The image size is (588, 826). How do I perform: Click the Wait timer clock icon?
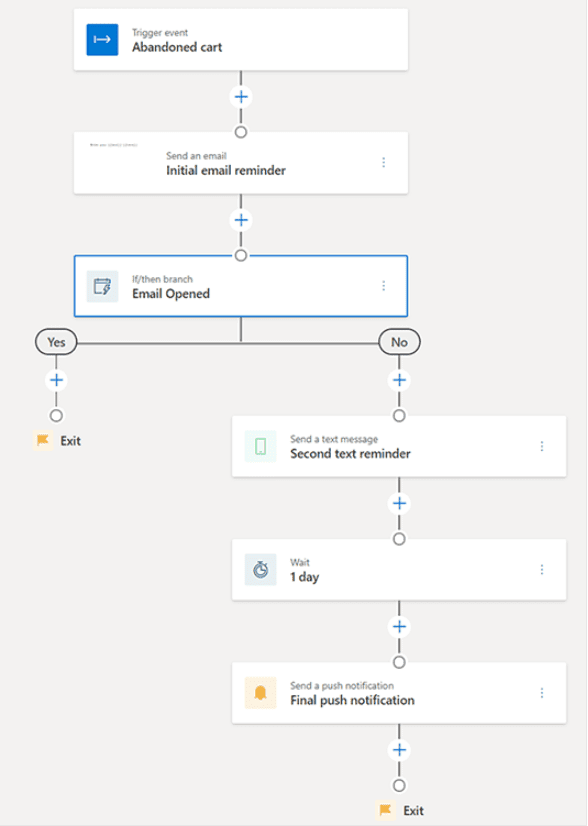260,569
